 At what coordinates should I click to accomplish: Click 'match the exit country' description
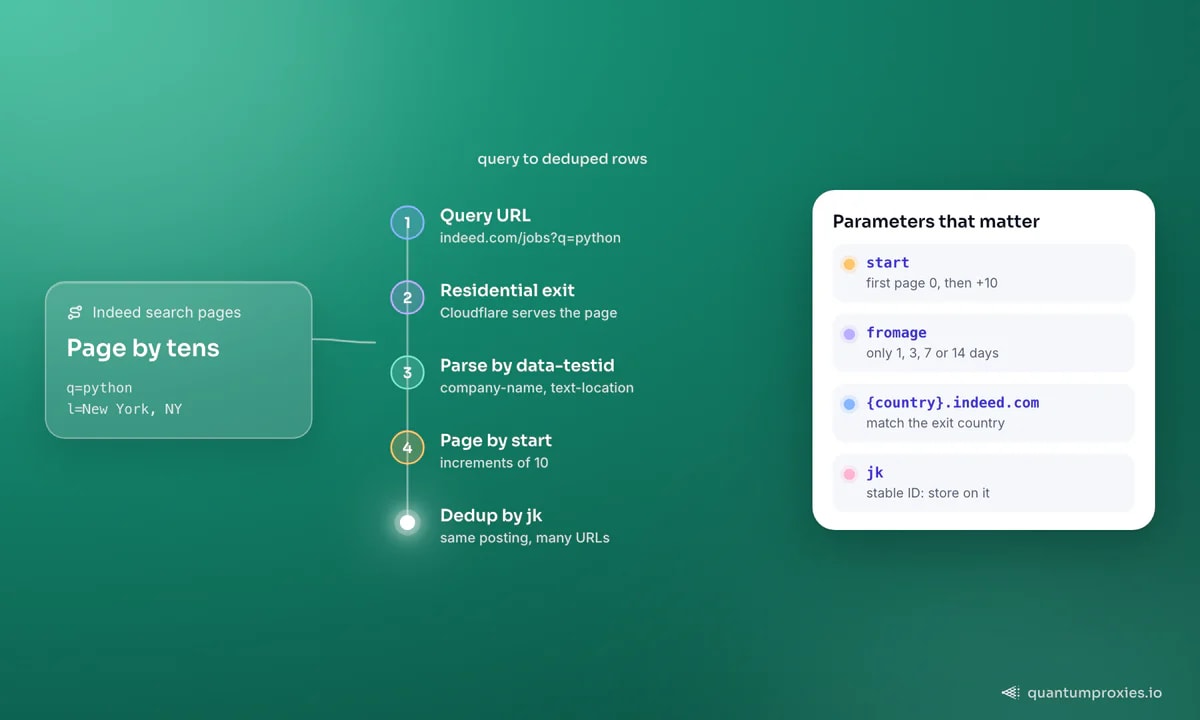(x=935, y=423)
